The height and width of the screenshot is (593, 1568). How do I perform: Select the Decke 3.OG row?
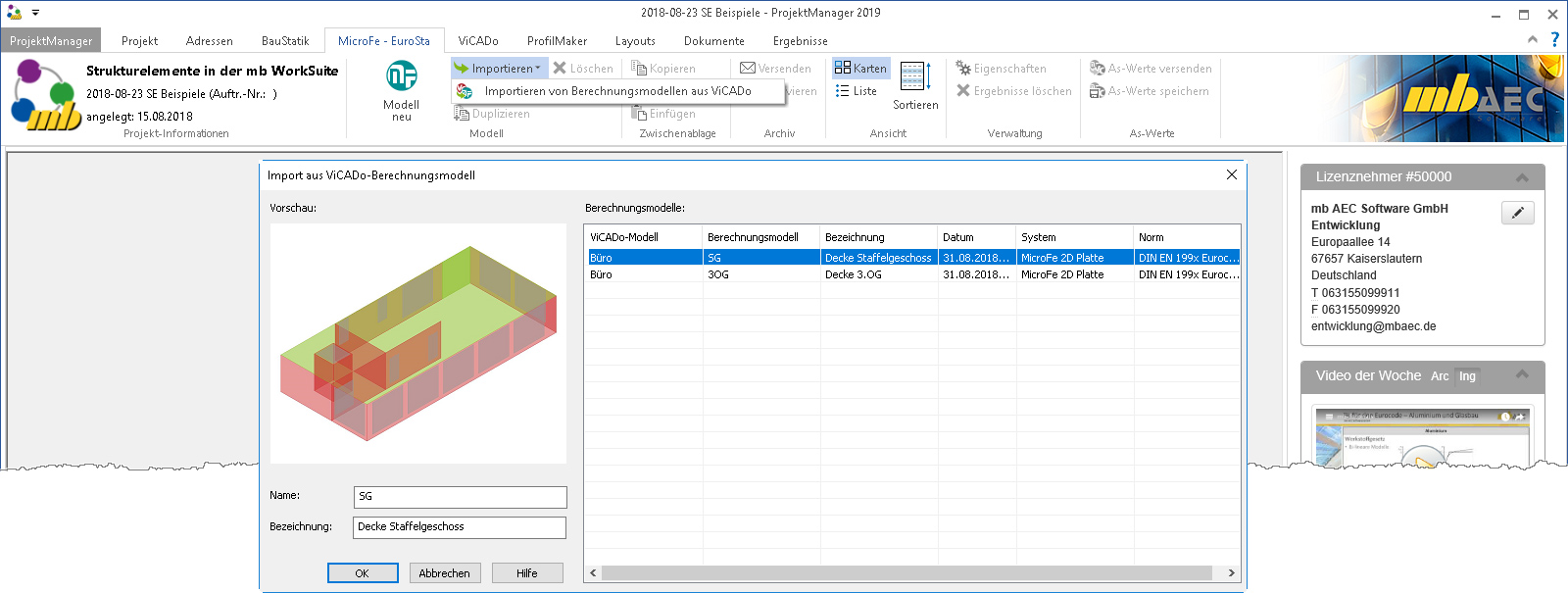(x=913, y=274)
